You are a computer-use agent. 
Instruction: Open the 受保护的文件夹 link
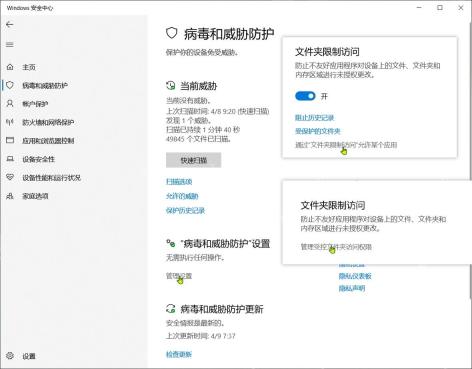318,131
